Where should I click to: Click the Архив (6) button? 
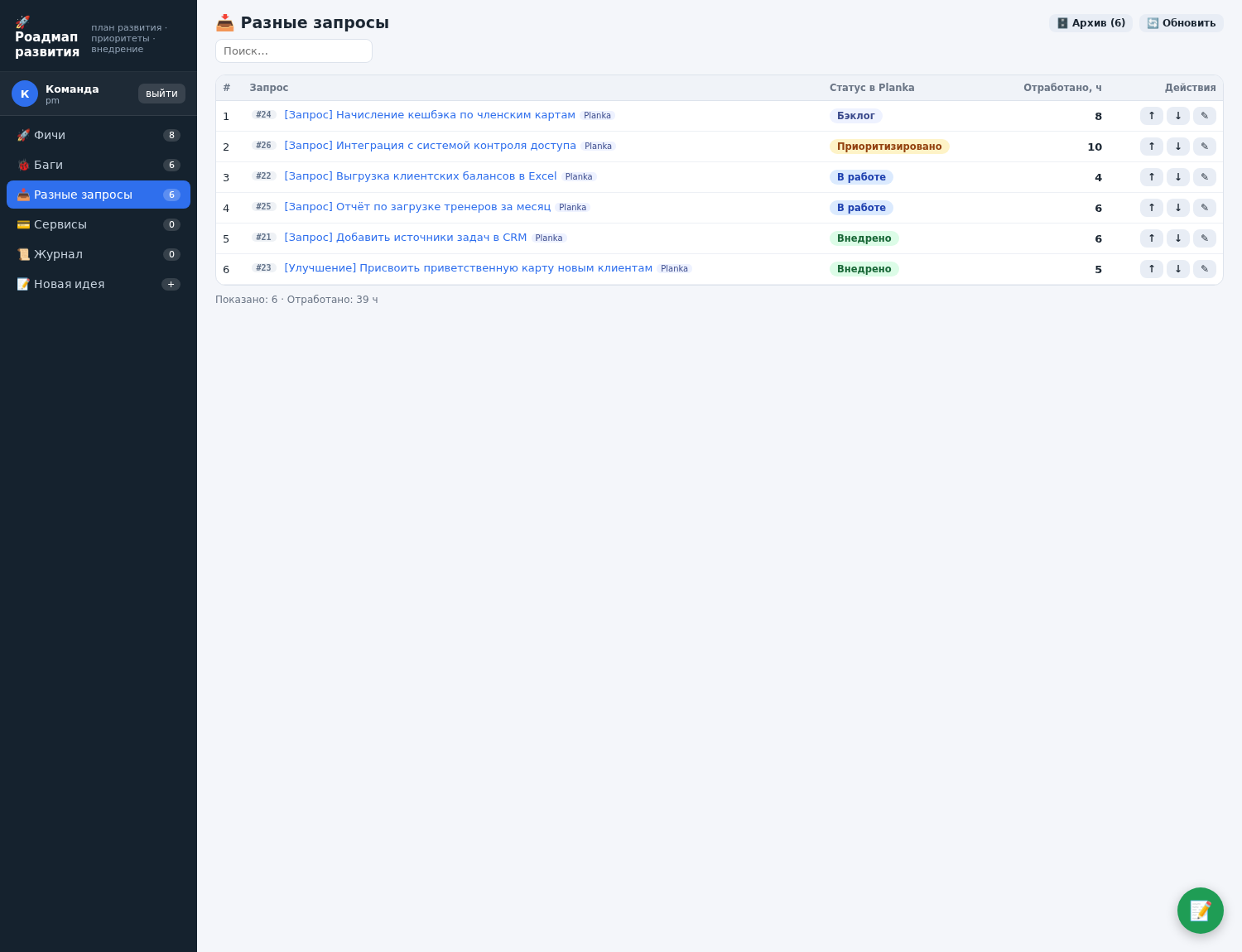(1090, 23)
